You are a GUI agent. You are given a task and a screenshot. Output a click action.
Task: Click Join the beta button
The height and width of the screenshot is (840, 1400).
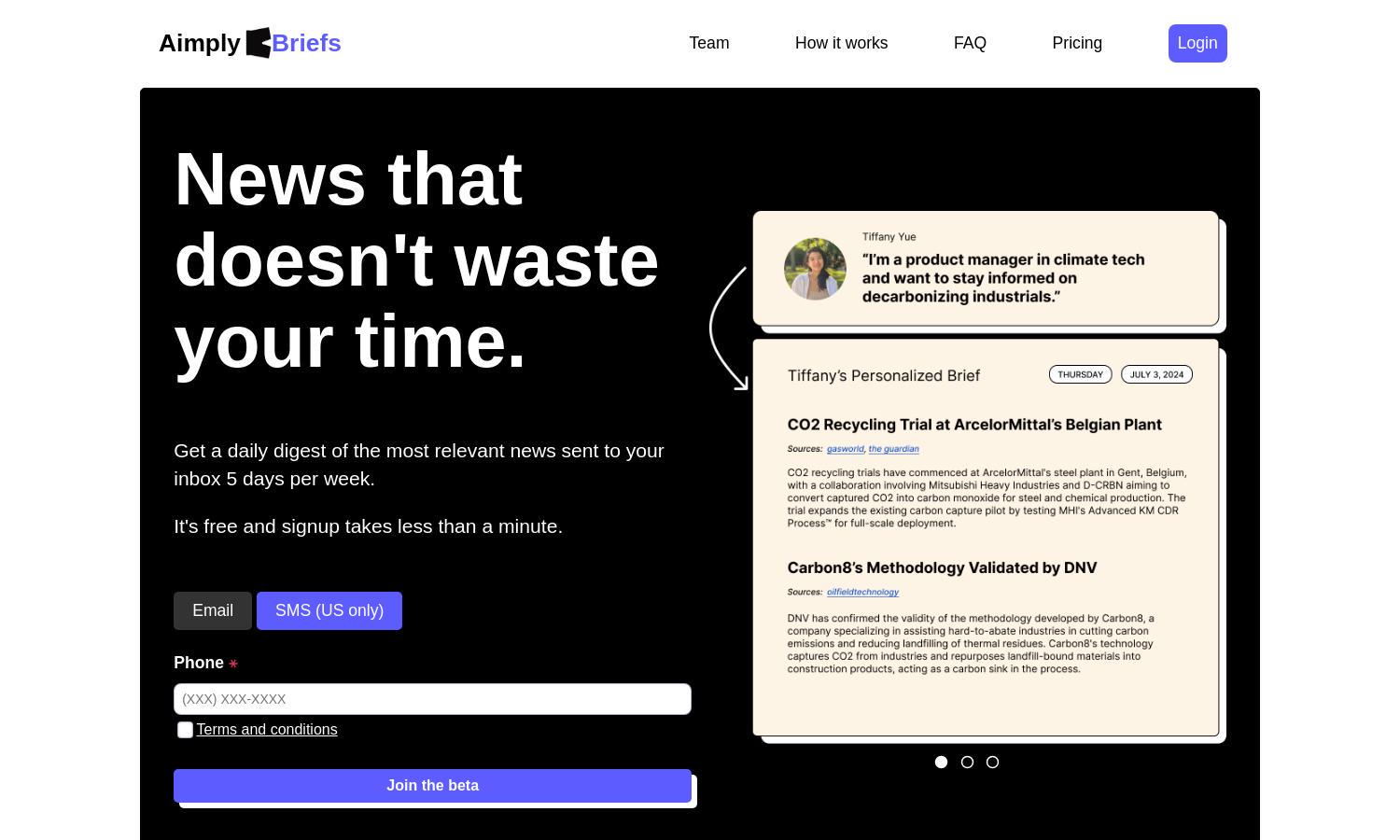pos(432,786)
